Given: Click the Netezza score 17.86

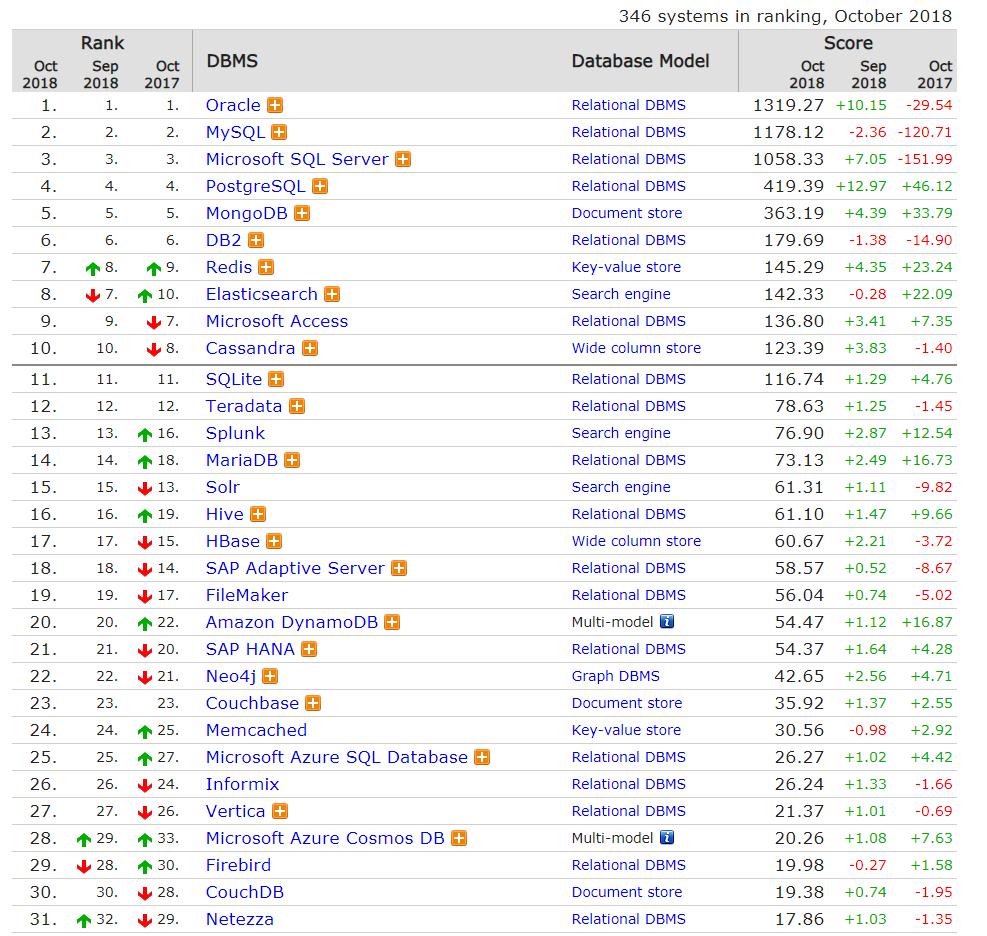Looking at the screenshot, I should 799,920.
